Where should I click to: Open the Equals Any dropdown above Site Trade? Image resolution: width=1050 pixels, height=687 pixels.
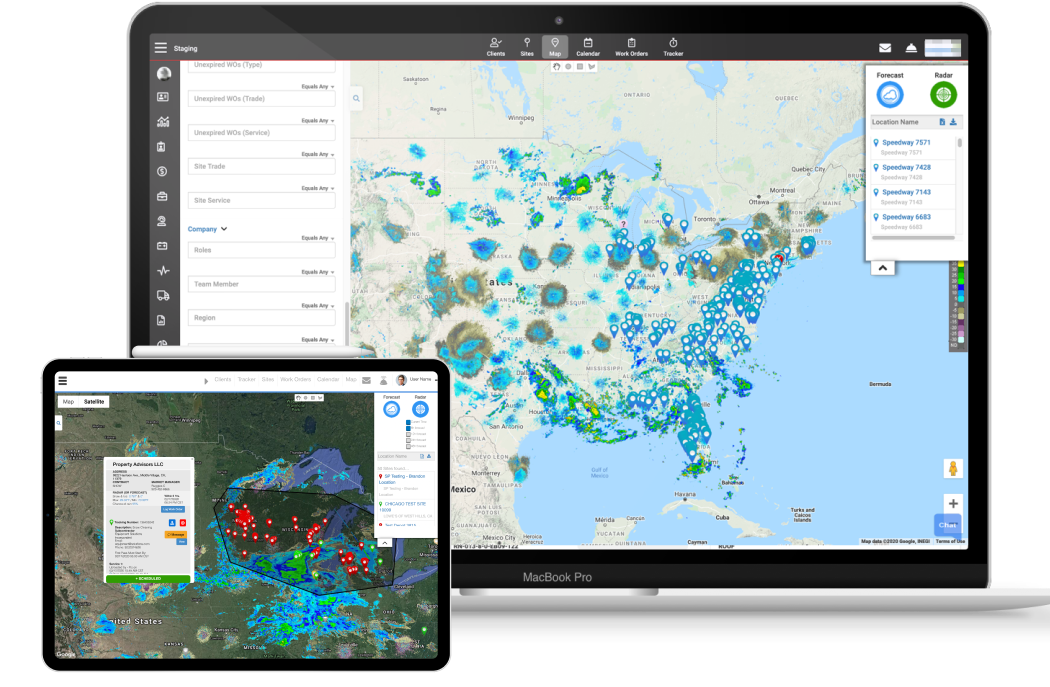[317, 154]
